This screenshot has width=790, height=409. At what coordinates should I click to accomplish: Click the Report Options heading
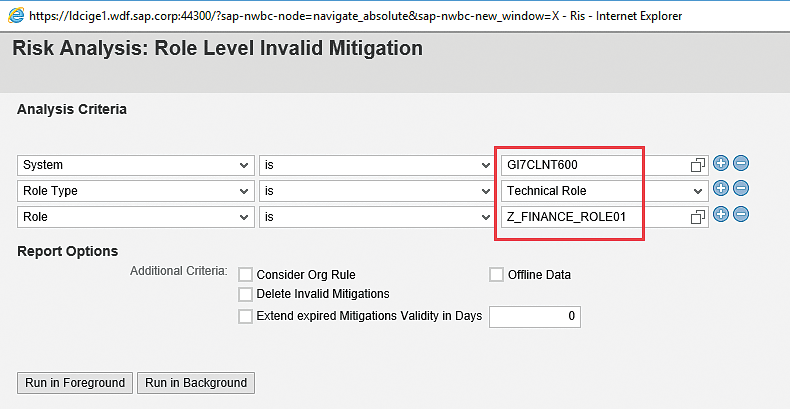pyautogui.click(x=68, y=251)
